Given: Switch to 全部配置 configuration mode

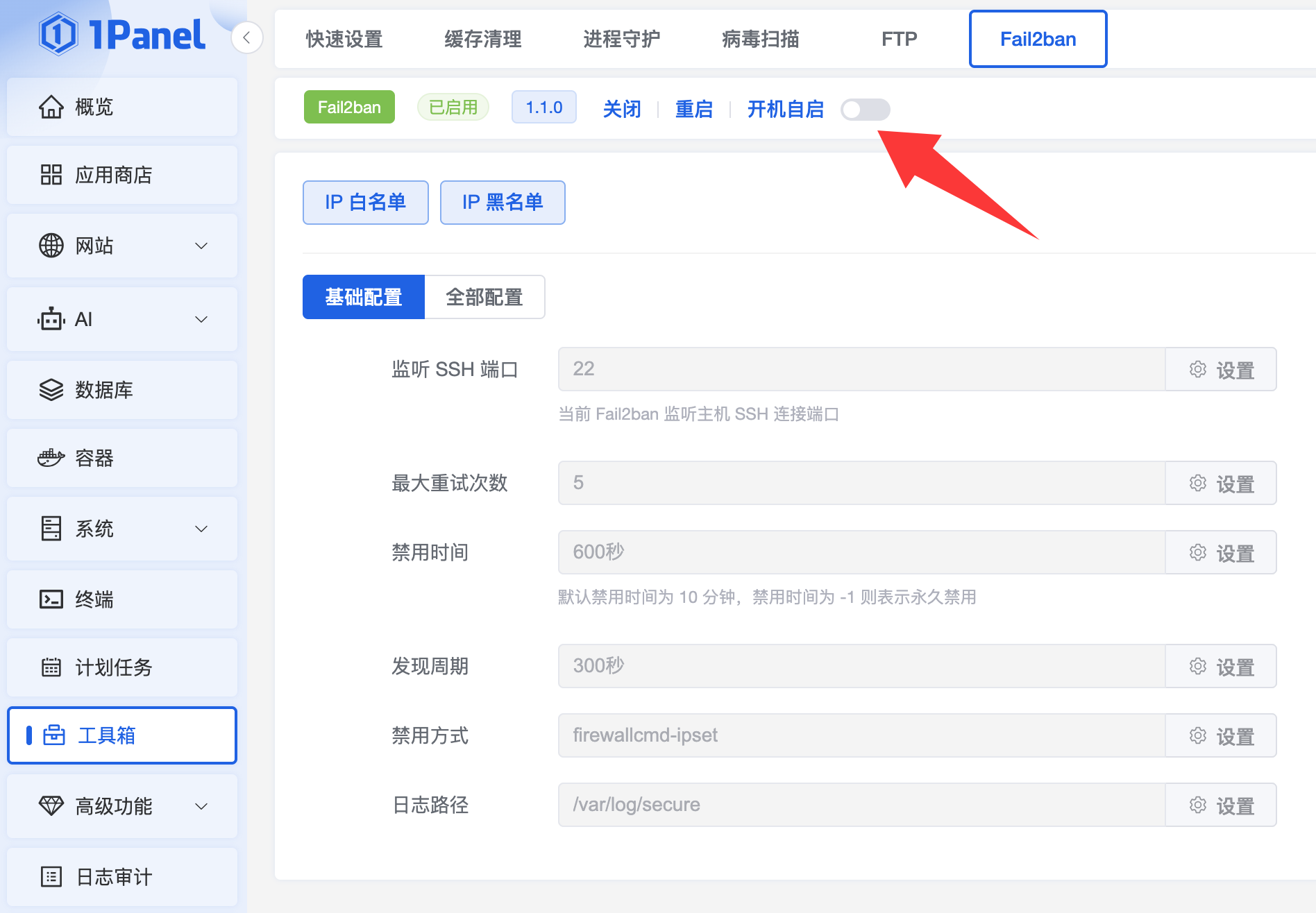Looking at the screenshot, I should point(484,298).
